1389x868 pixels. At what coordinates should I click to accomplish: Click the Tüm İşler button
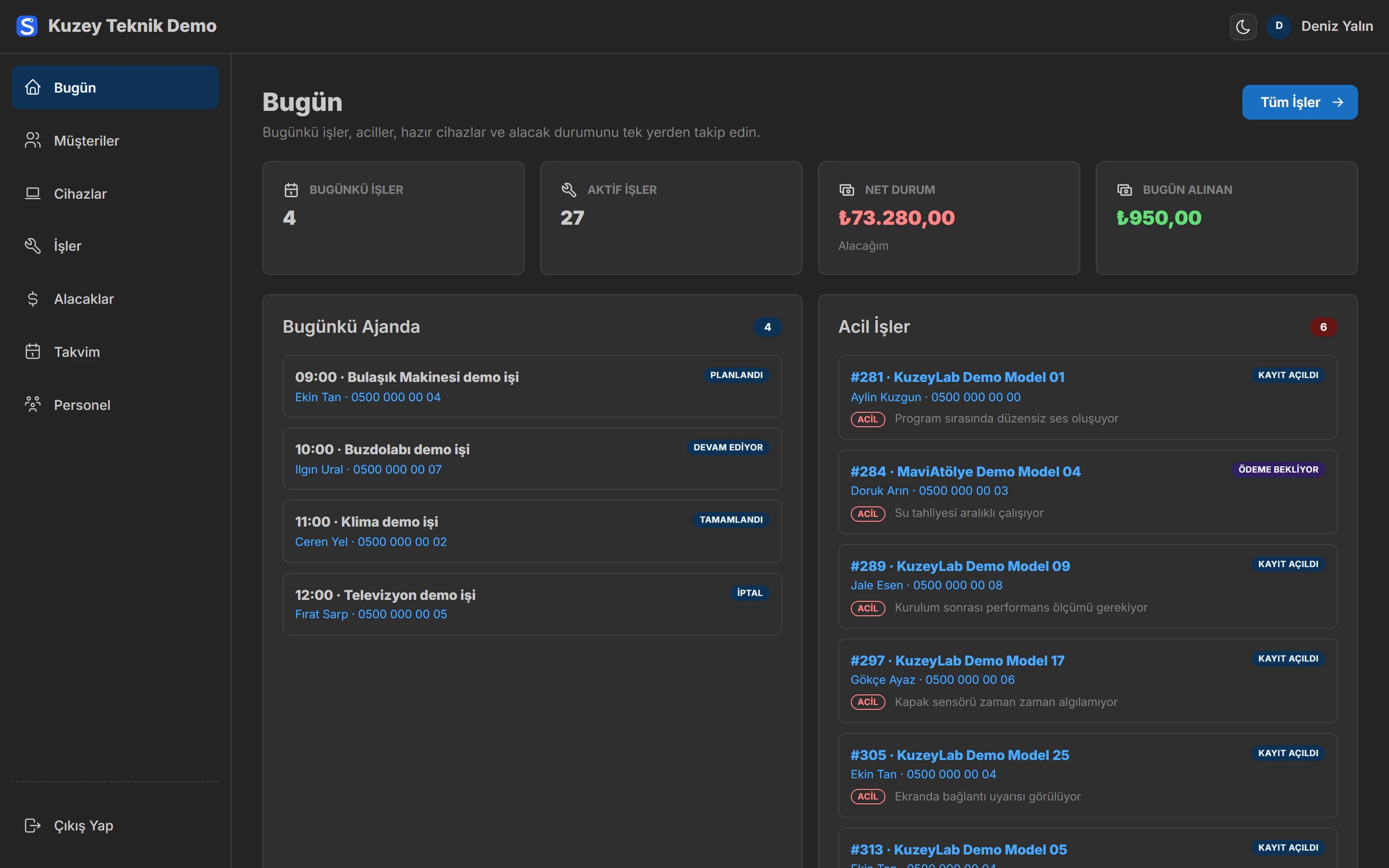point(1299,102)
